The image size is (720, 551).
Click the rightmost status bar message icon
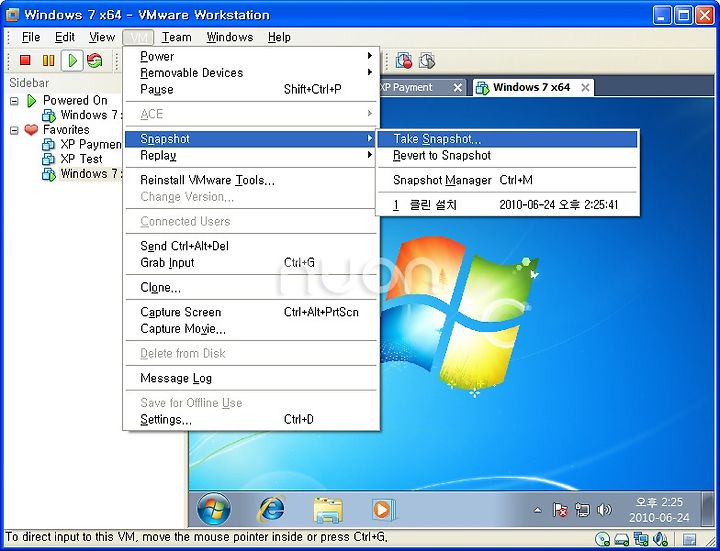point(688,539)
